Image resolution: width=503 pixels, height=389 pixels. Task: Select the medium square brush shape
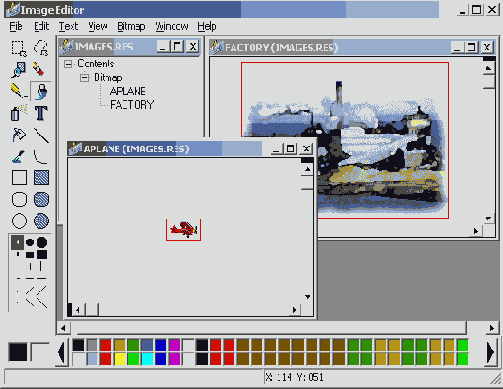30,255
